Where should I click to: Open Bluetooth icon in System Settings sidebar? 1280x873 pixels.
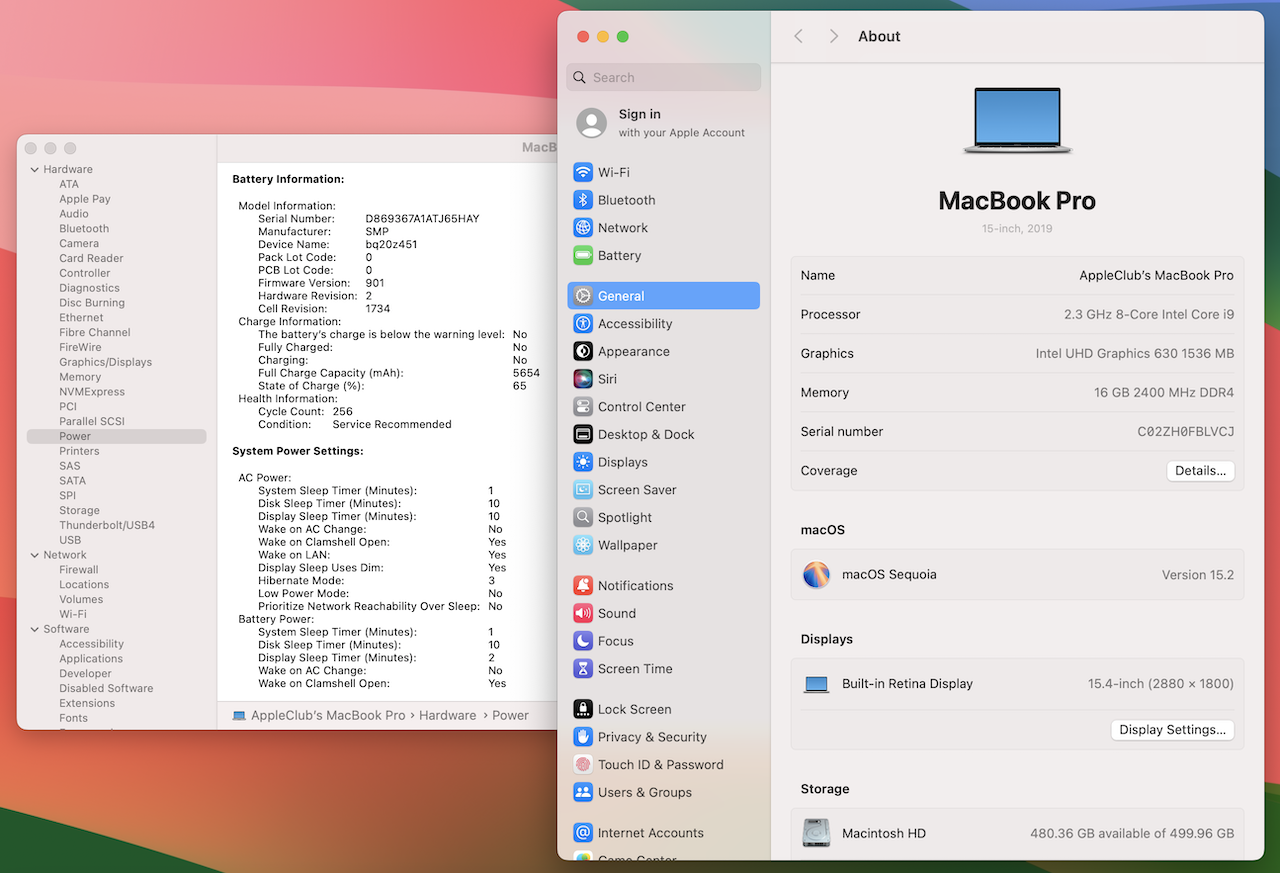583,200
